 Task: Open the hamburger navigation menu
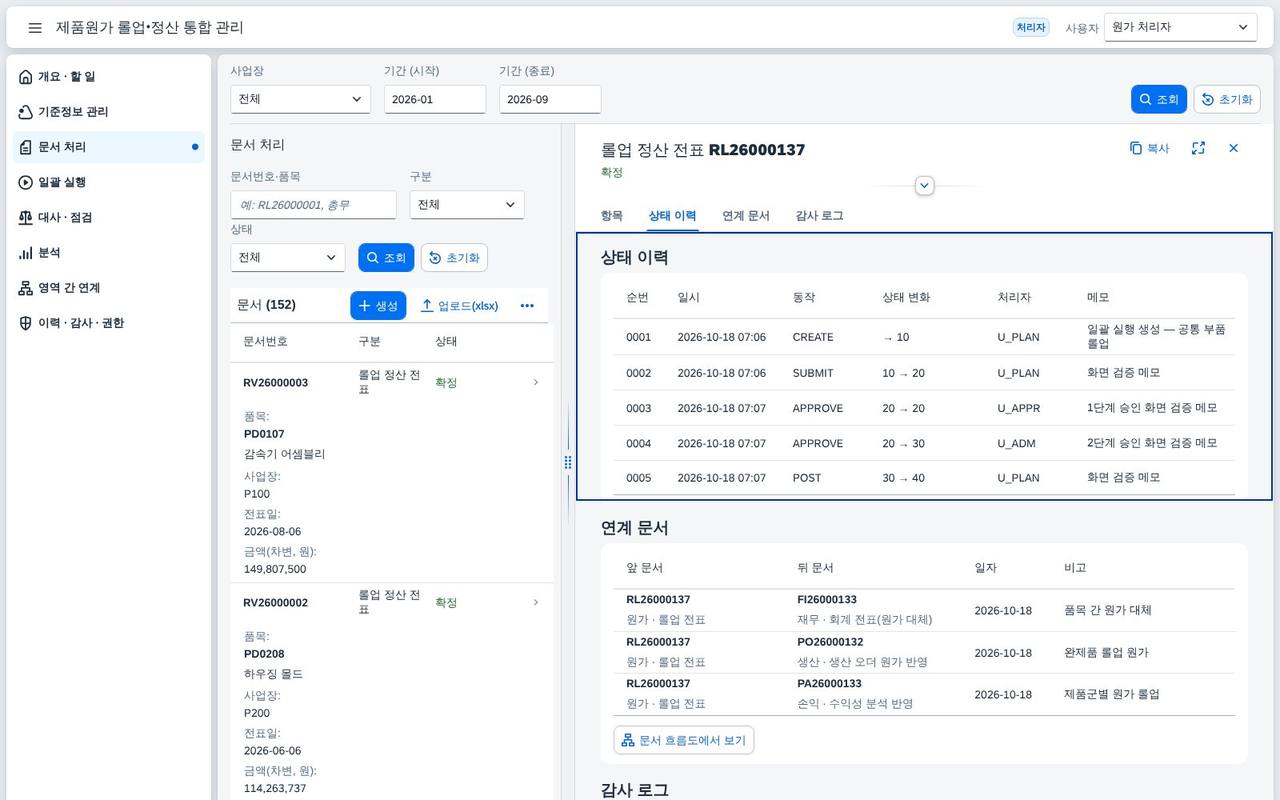click(x=35, y=28)
